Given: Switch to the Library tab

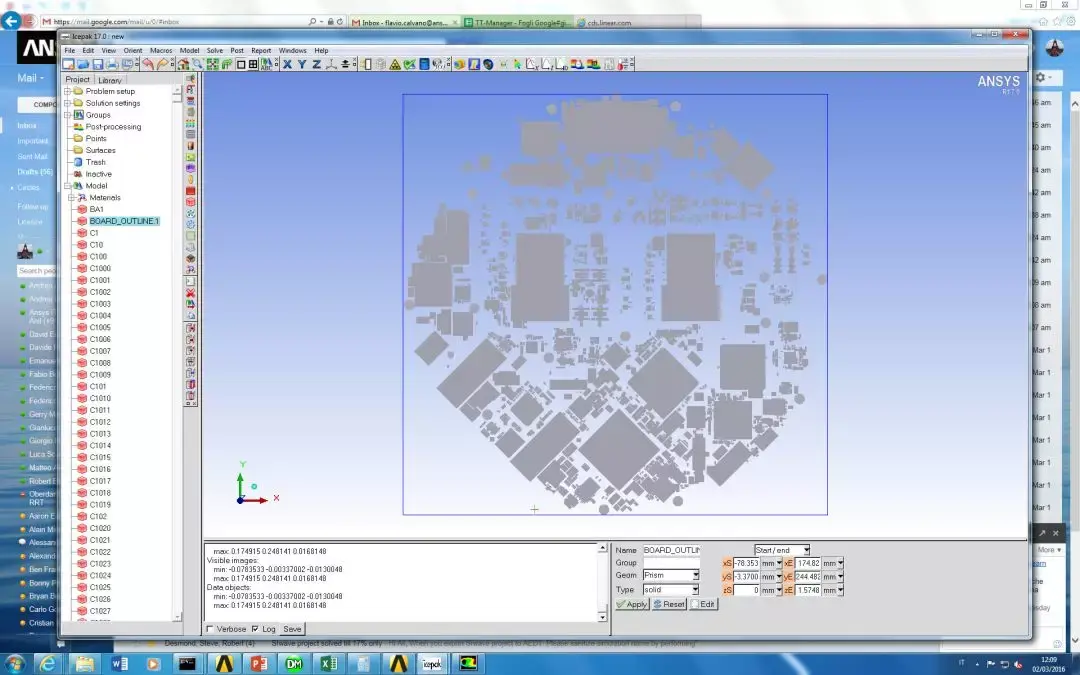Looking at the screenshot, I should 110,80.
